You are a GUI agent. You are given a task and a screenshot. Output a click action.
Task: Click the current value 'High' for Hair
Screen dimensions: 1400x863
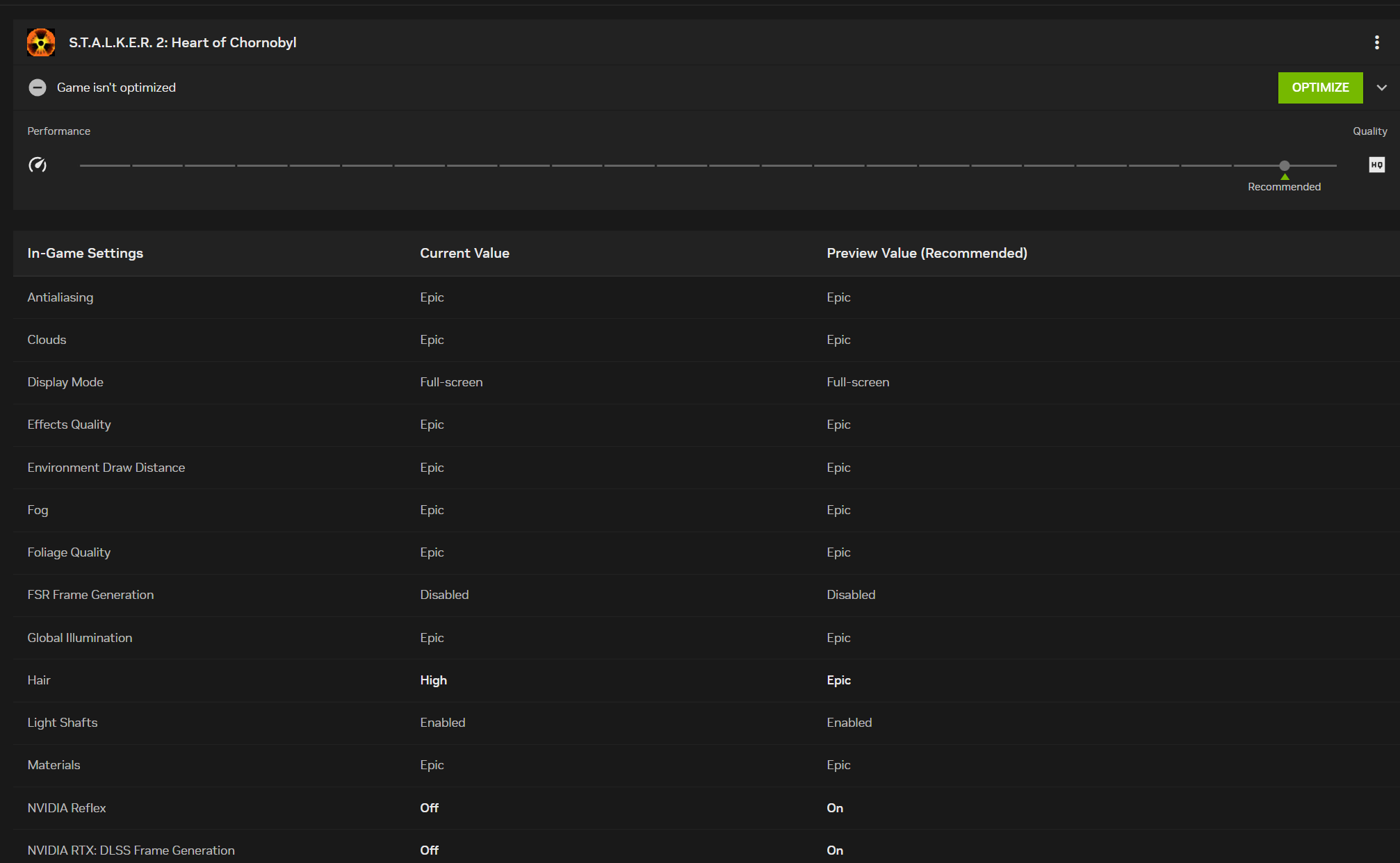(433, 680)
